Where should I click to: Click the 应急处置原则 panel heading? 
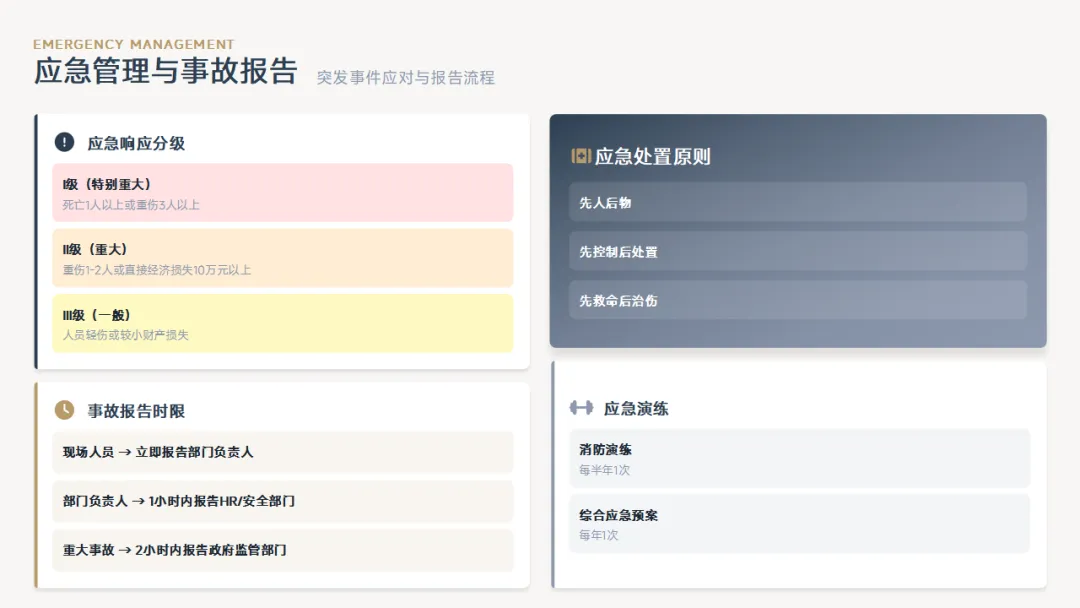click(652, 156)
